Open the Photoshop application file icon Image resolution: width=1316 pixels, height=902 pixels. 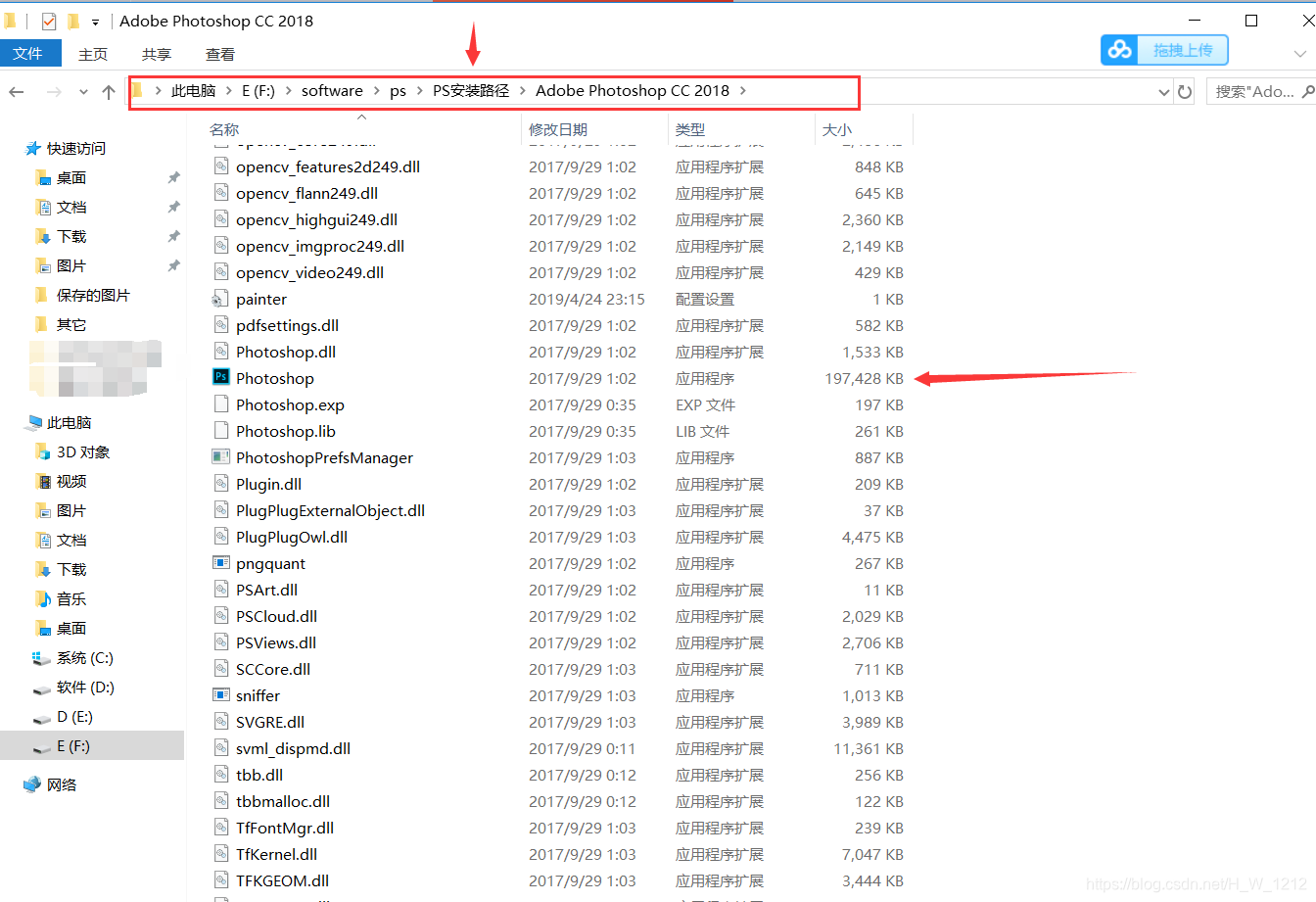221,378
